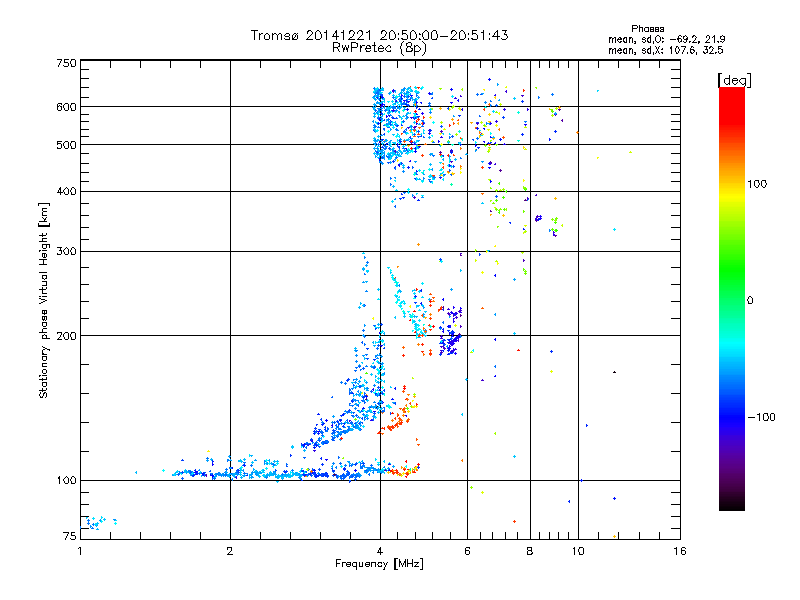Click the '500' height axis tick label
This screenshot has height=600, width=800.
click(x=66, y=145)
